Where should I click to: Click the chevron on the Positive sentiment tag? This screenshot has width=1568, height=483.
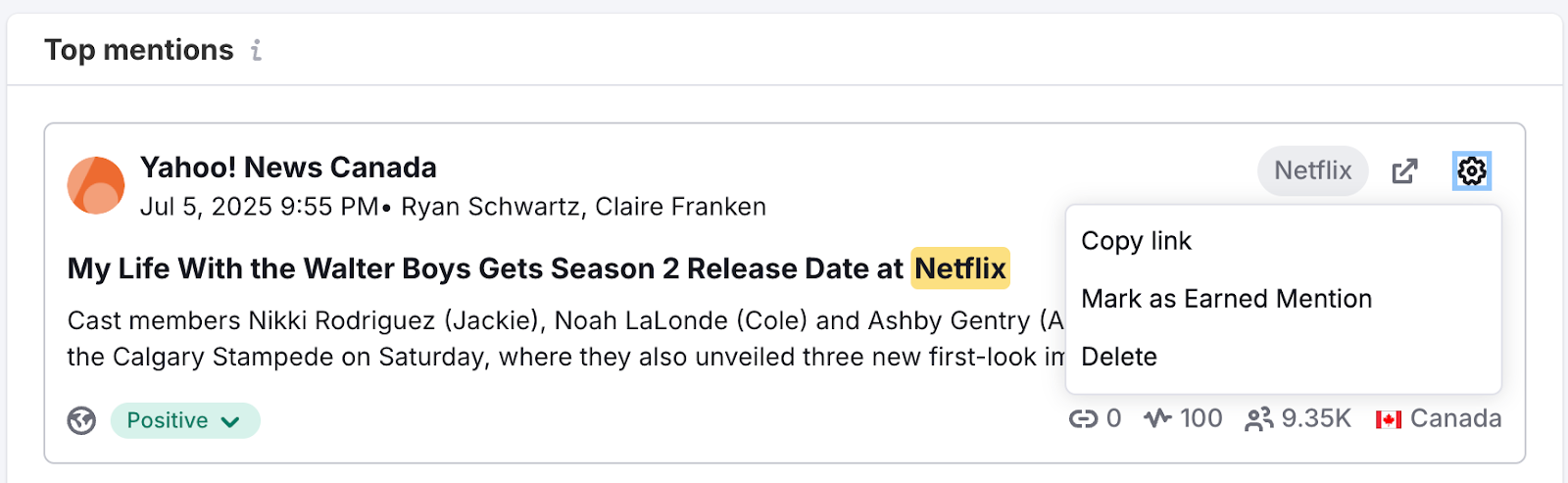pyautogui.click(x=230, y=421)
